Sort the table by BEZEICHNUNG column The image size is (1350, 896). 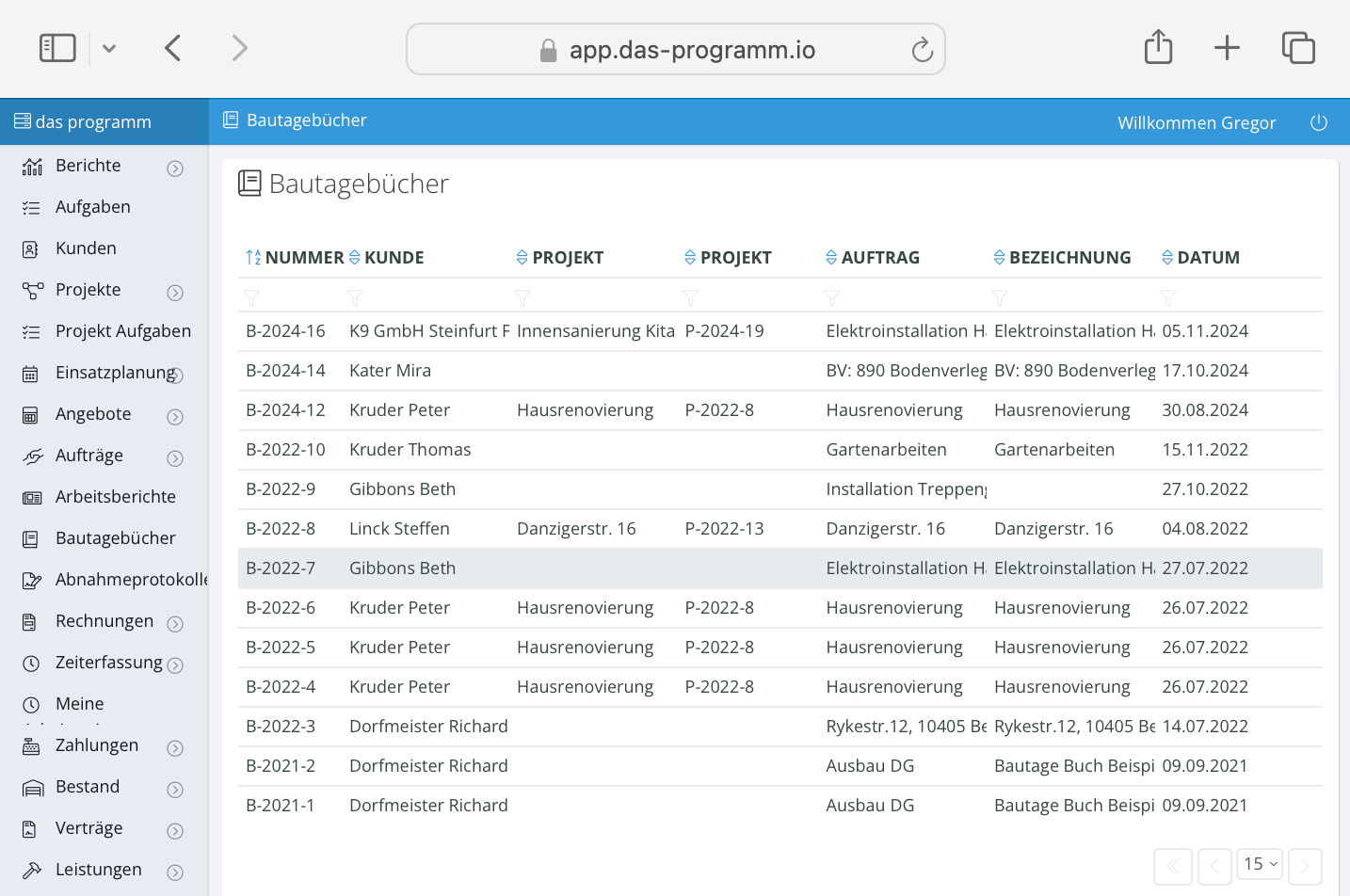click(x=1062, y=258)
